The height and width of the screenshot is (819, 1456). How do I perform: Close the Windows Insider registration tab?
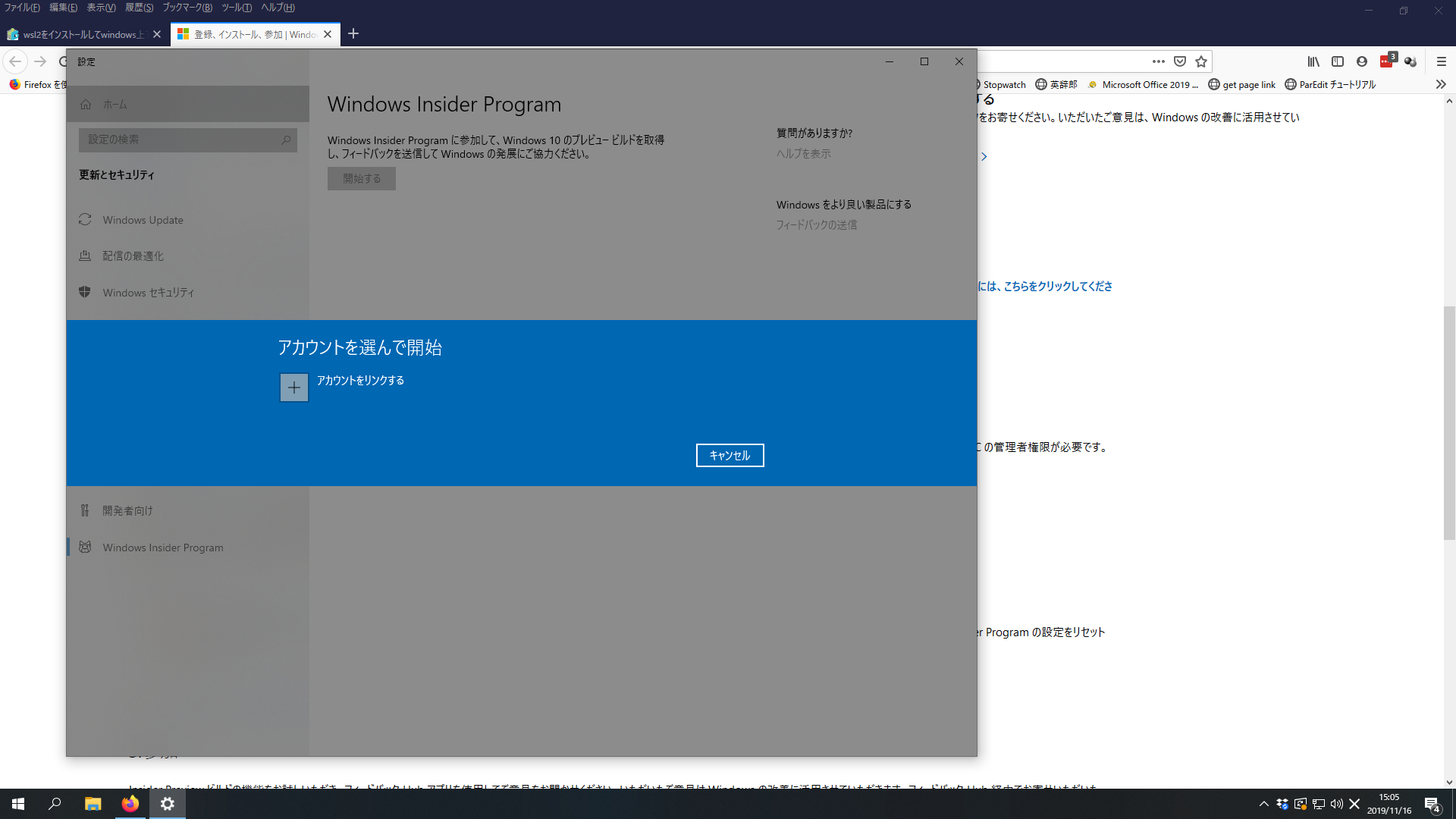328,34
